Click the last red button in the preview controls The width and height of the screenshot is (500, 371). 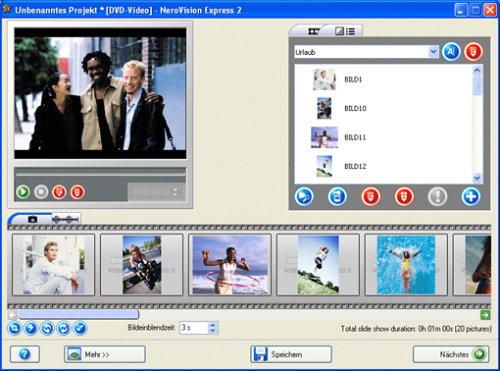point(77,192)
